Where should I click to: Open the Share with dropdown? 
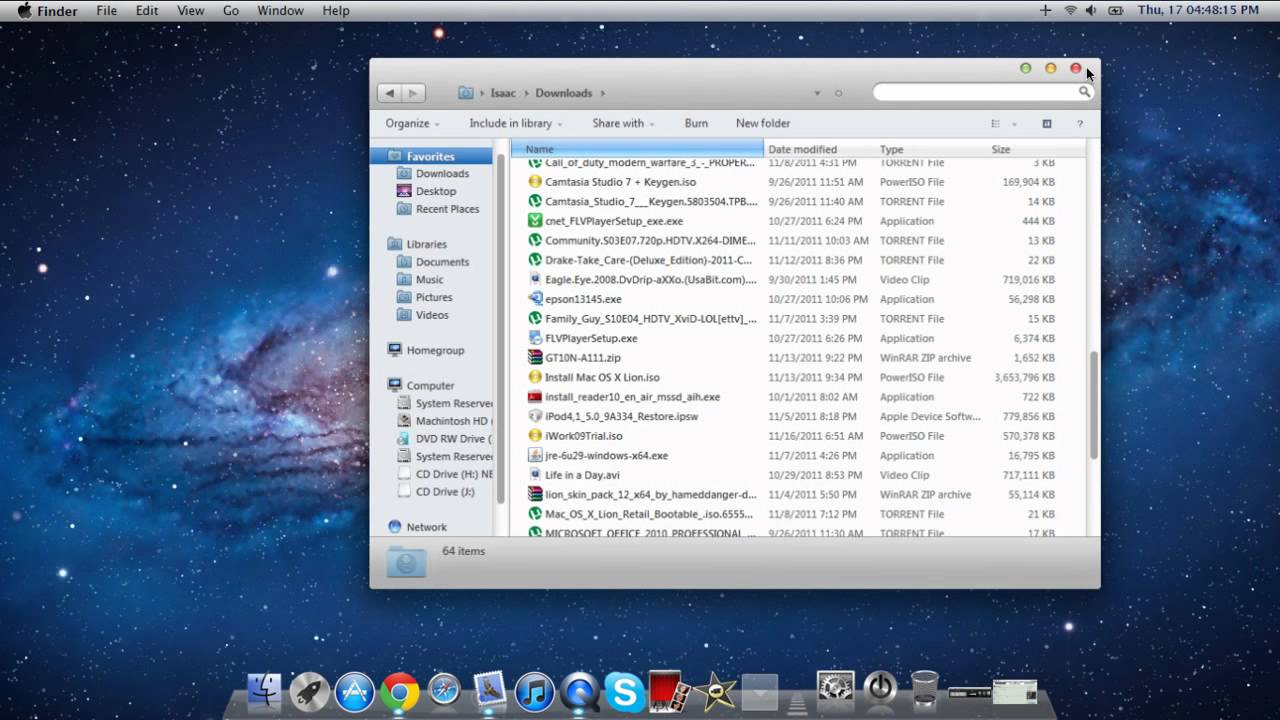pyautogui.click(x=623, y=123)
